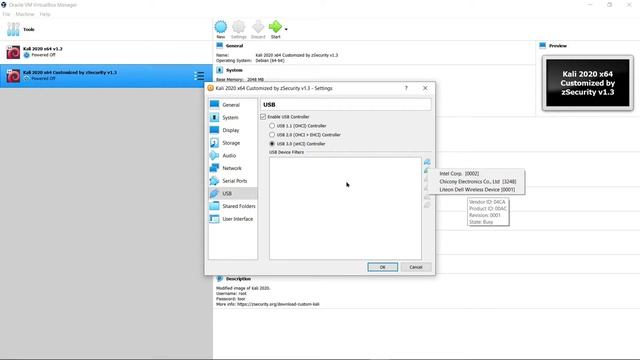640x360 pixels.
Task: Click the move USB filter up icon
Action: click(427, 197)
